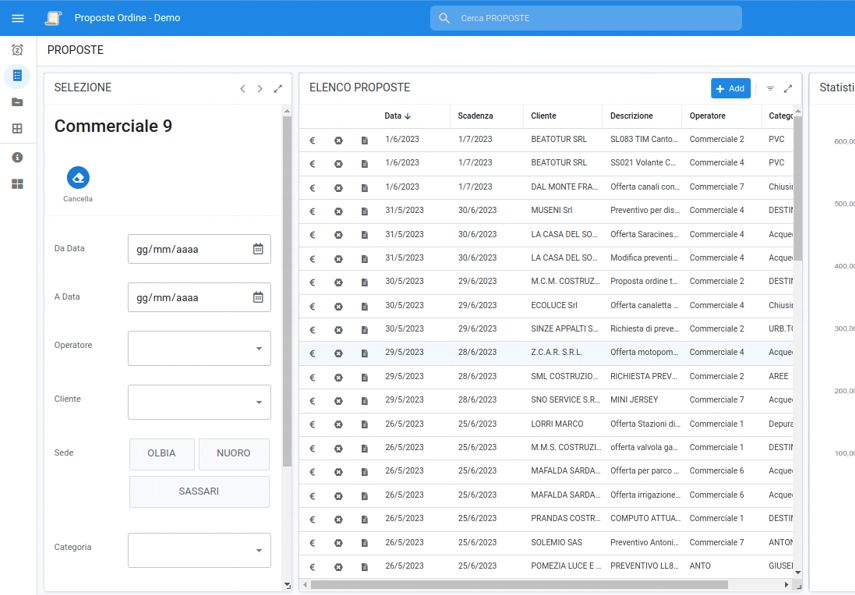Select the Offerta irrigazione description cell
The height and width of the screenshot is (595, 855).
646,495
